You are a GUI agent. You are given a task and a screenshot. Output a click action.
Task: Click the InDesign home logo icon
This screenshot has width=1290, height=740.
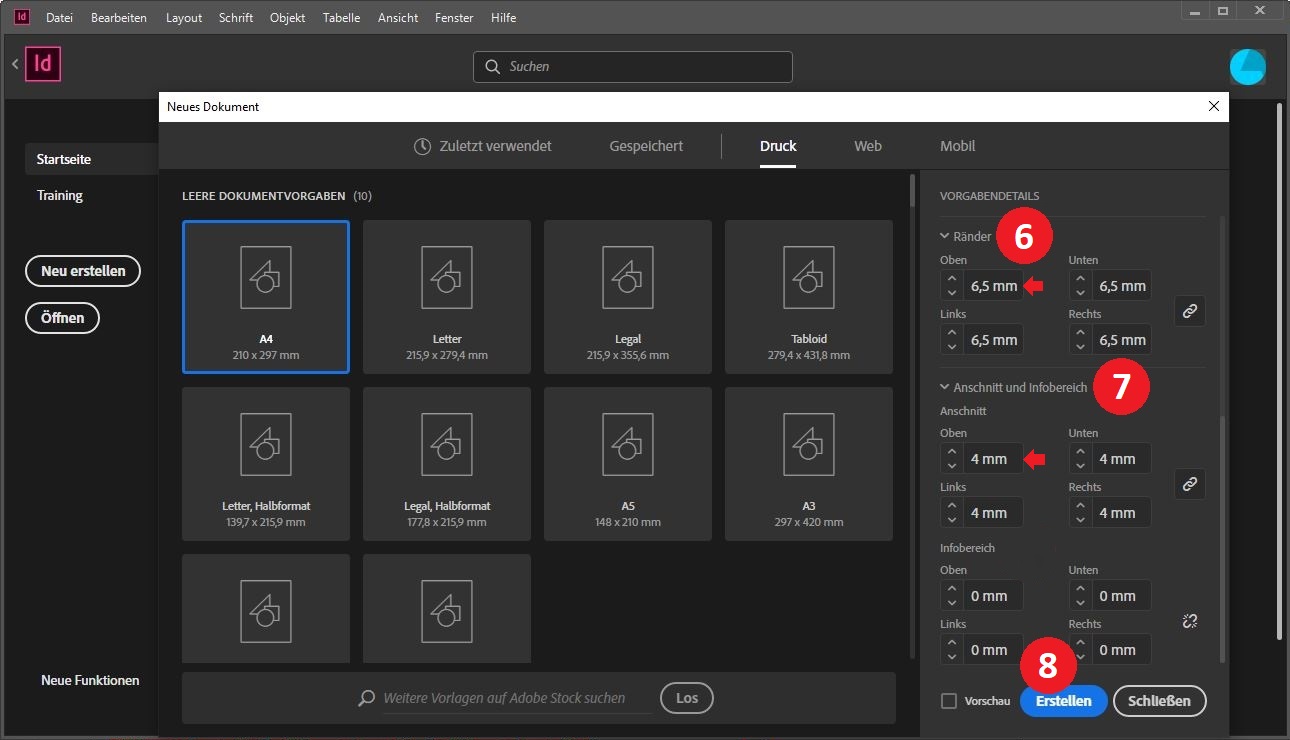coord(44,66)
